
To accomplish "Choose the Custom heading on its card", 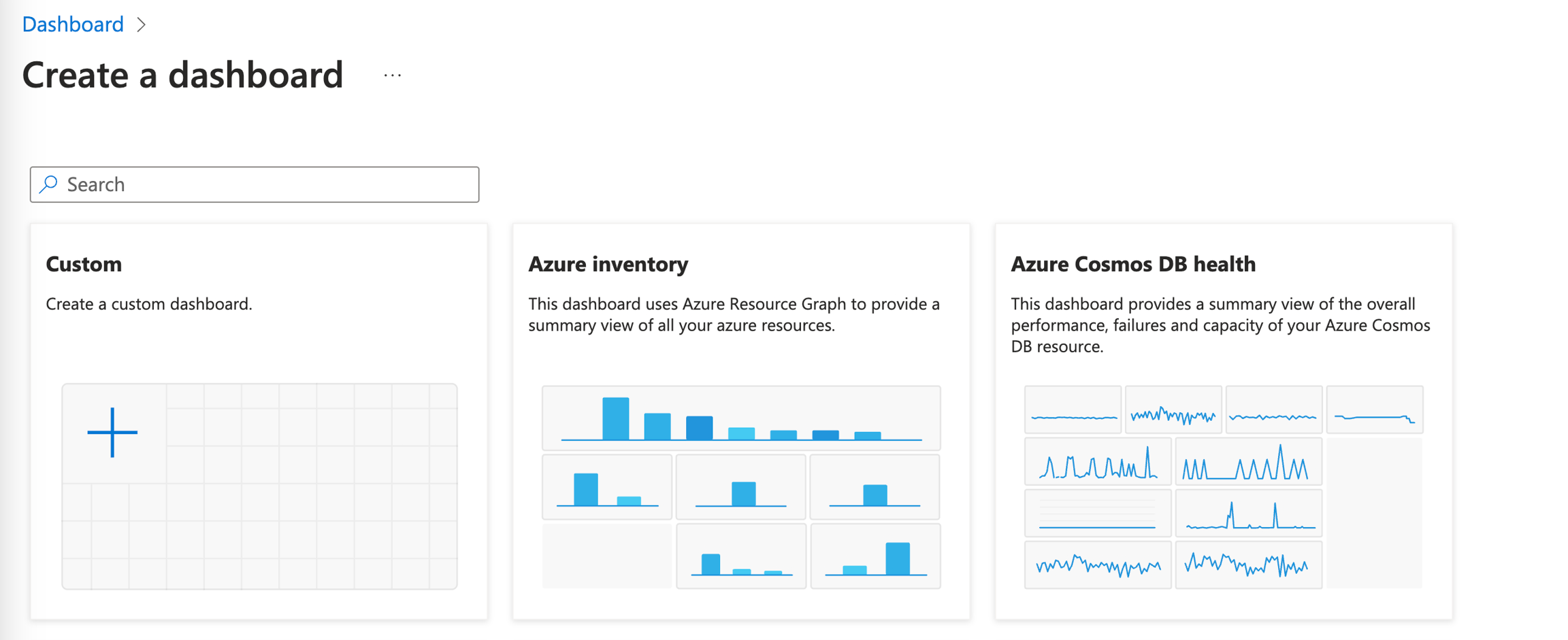I will [84, 264].
